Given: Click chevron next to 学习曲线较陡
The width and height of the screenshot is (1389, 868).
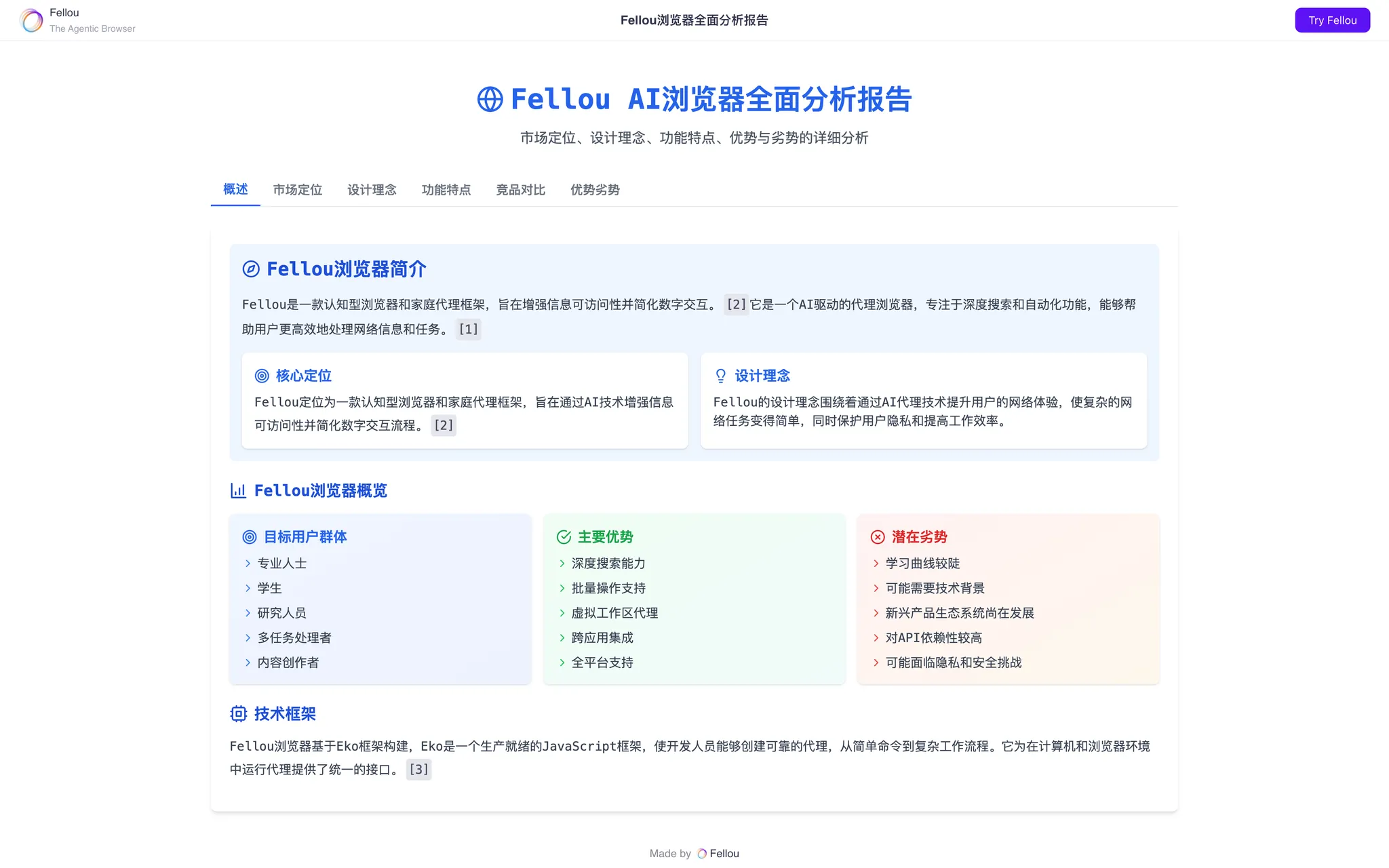Looking at the screenshot, I should (876, 564).
